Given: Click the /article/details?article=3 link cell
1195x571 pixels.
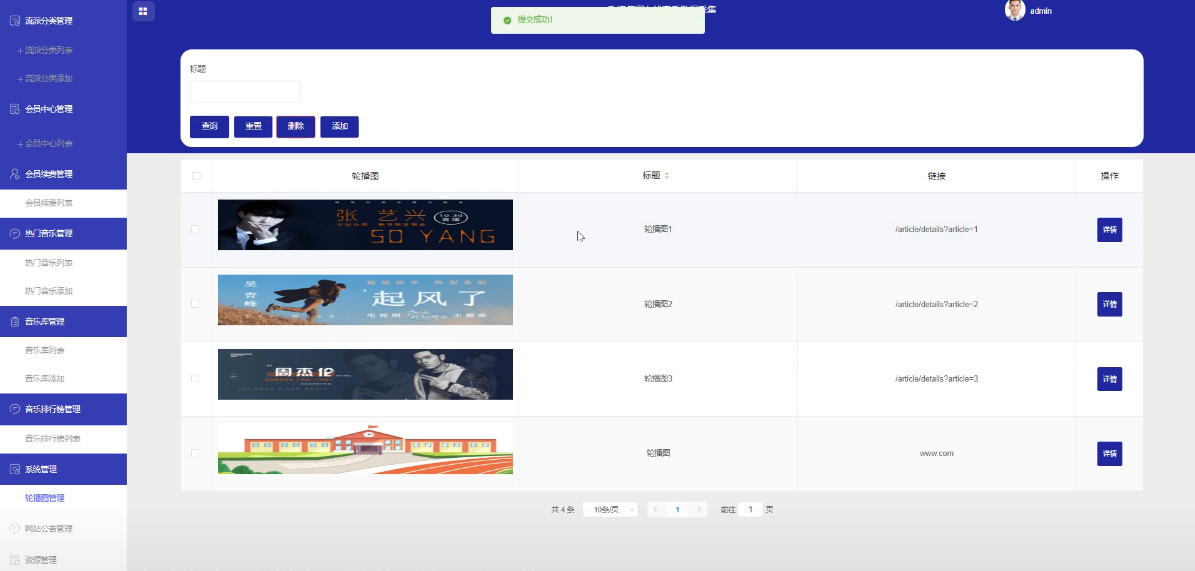Looking at the screenshot, I should [937, 378].
